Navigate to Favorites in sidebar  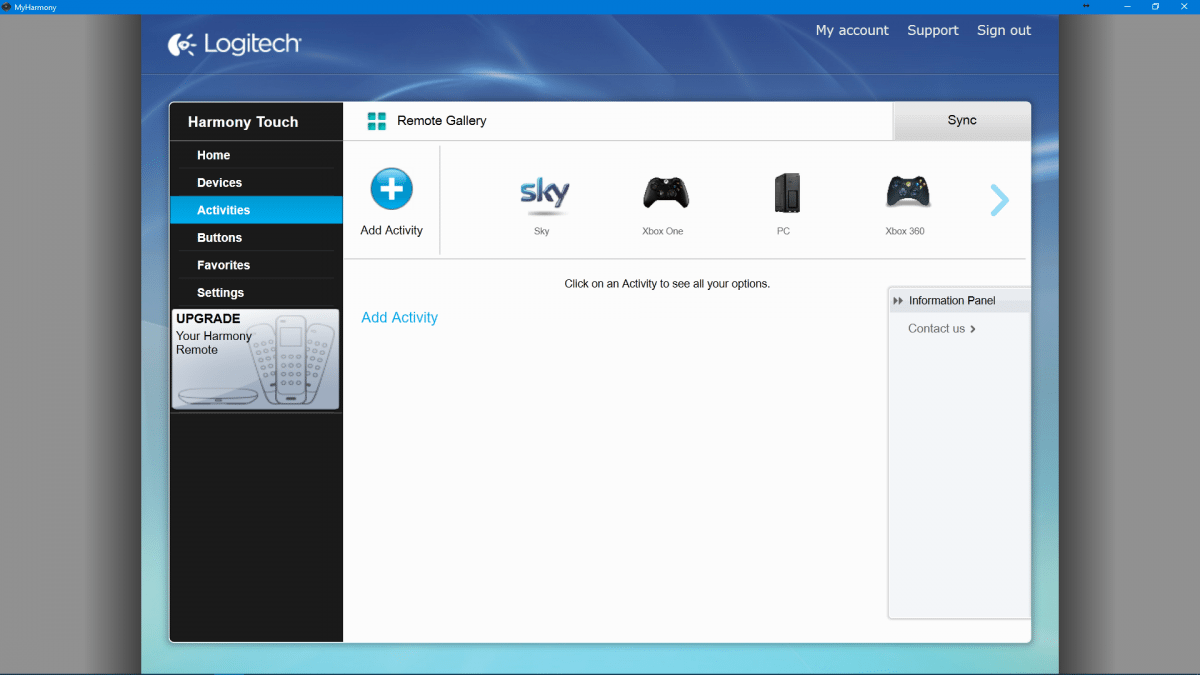(224, 265)
